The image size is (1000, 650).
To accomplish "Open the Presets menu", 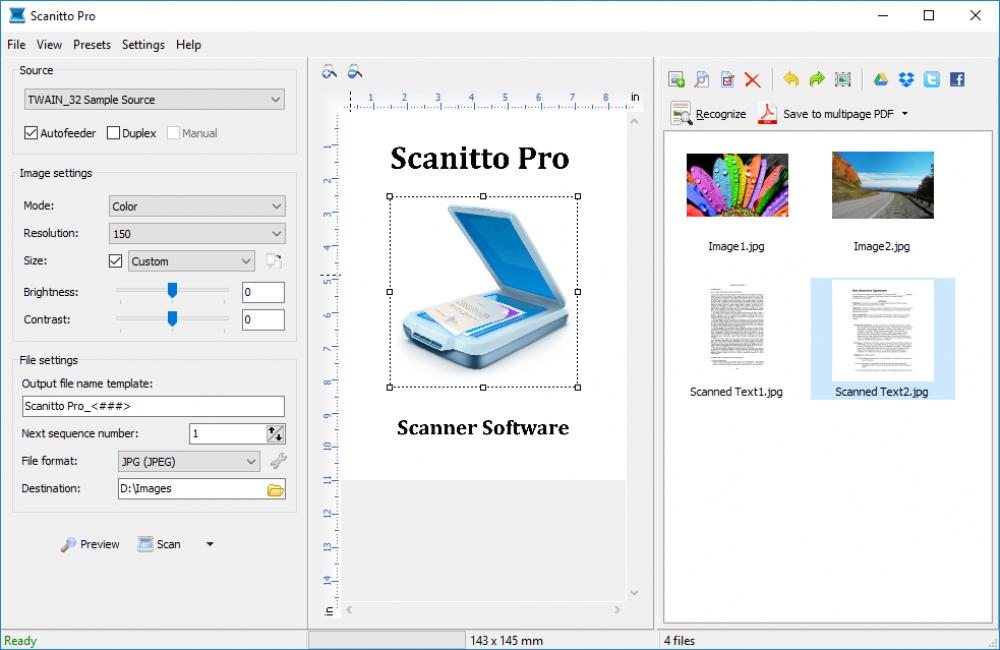I will pos(91,44).
